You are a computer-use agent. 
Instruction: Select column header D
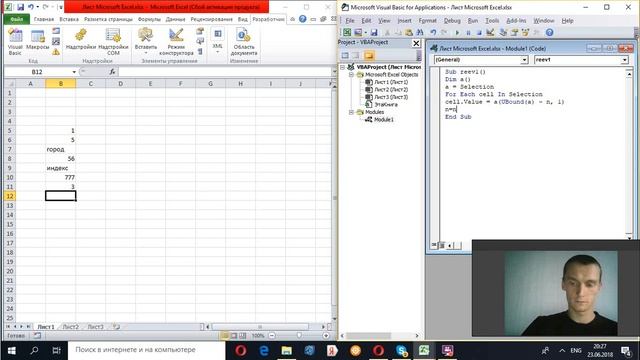coord(120,84)
